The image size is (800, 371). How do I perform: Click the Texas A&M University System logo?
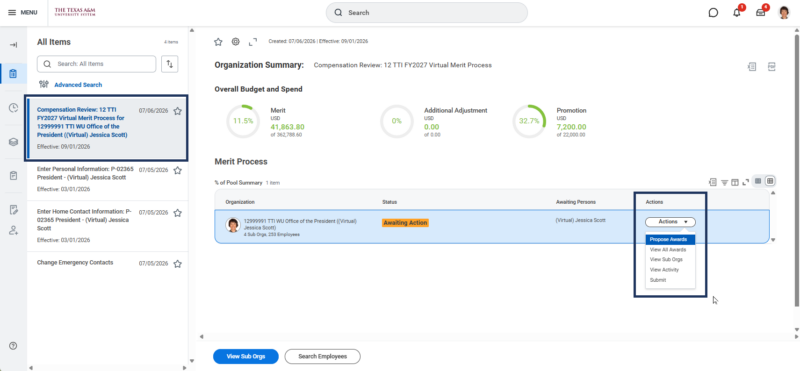point(75,12)
